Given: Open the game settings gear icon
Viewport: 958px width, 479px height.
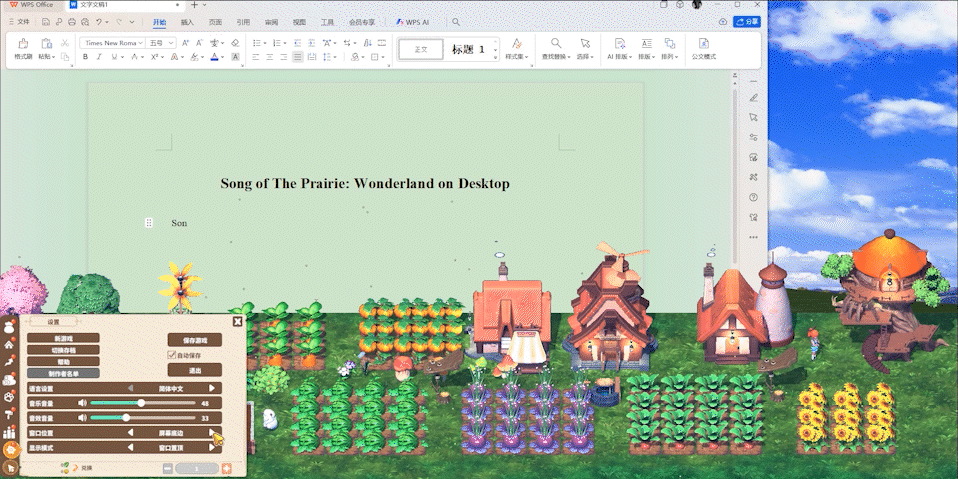Looking at the screenshot, I should (11, 450).
